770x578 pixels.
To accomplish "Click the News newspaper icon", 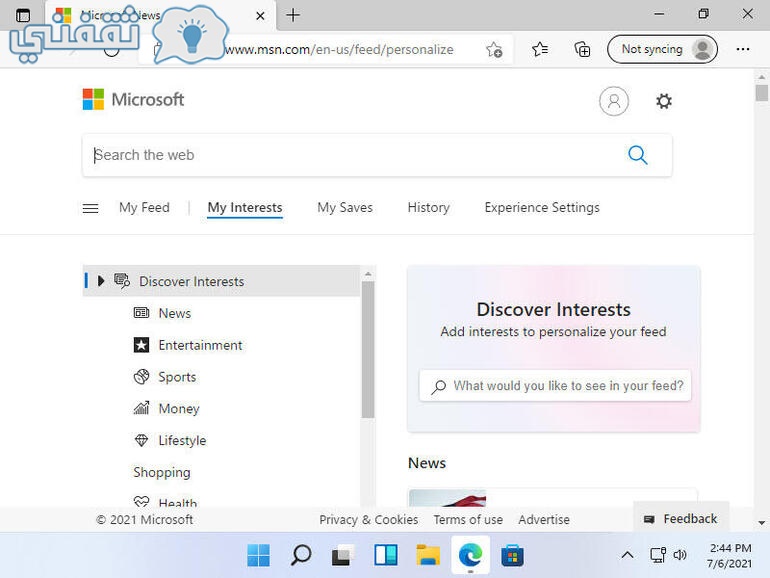I will 141,313.
